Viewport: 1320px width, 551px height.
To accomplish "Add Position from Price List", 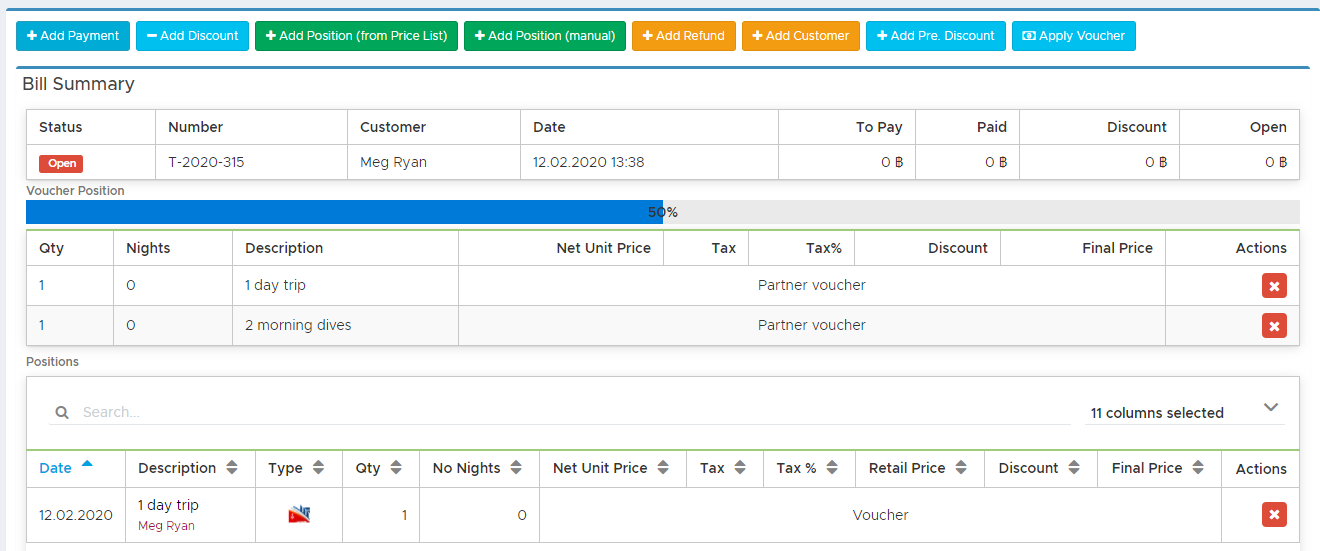I will pos(357,36).
